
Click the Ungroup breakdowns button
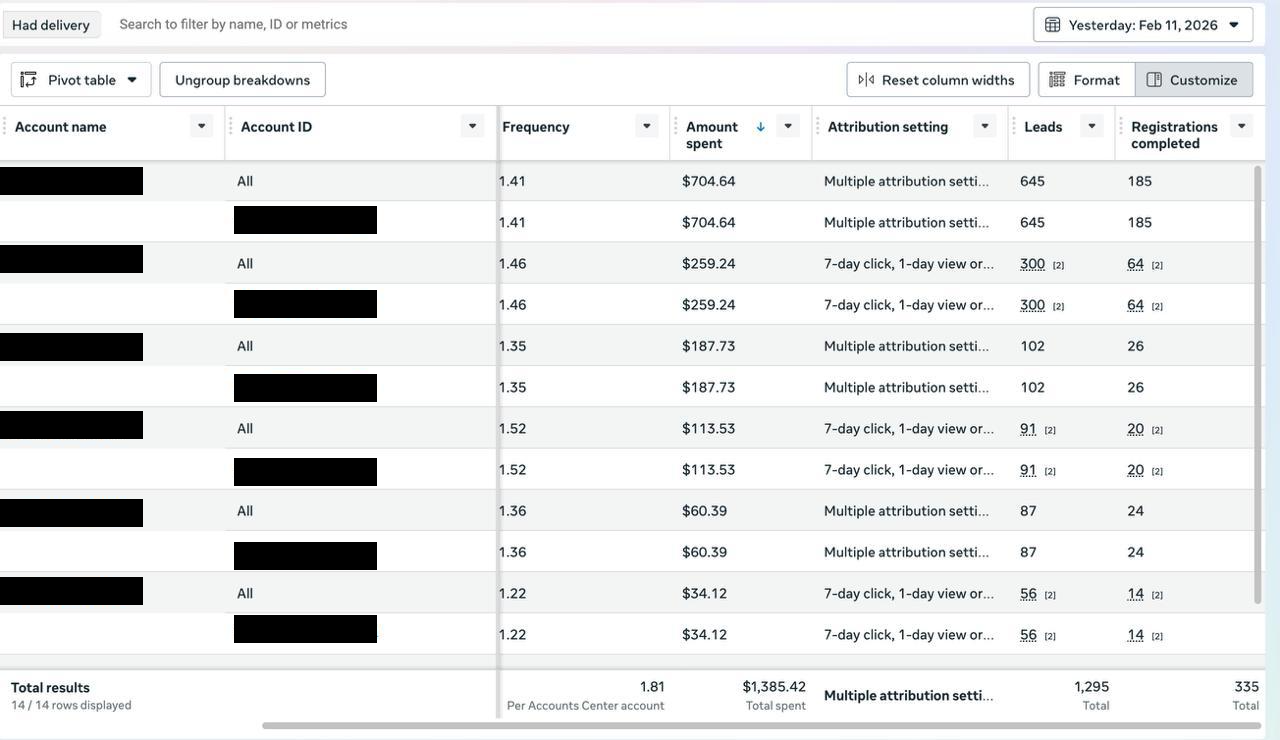click(x=242, y=80)
